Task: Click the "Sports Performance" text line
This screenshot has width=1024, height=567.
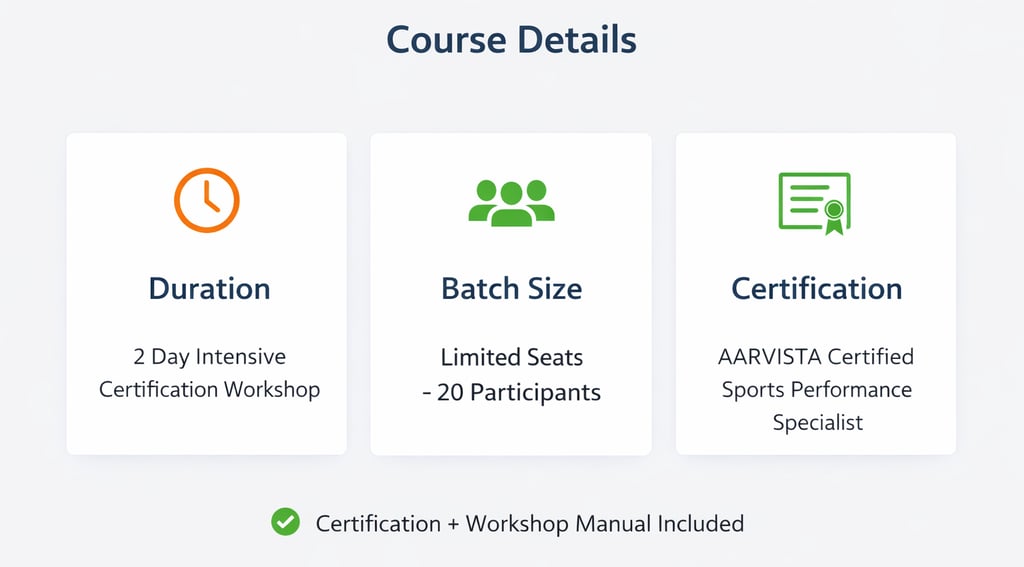Action: point(816,389)
